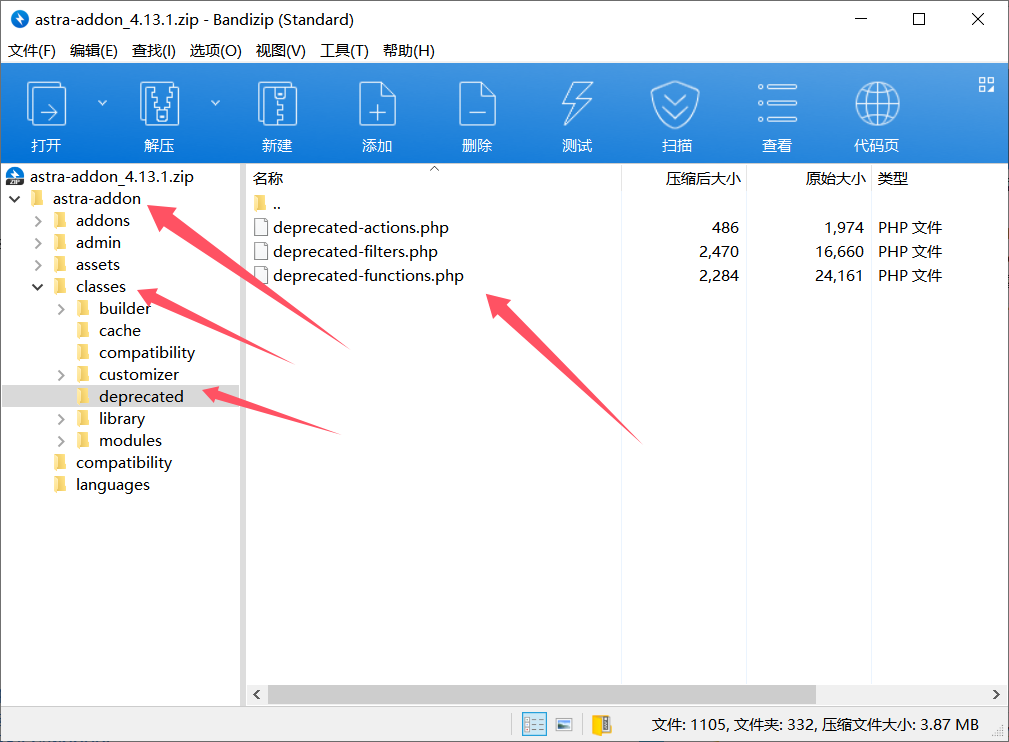The image size is (1009, 742).
Task: Select the cache folder in tree
Action: pyautogui.click(x=120, y=330)
